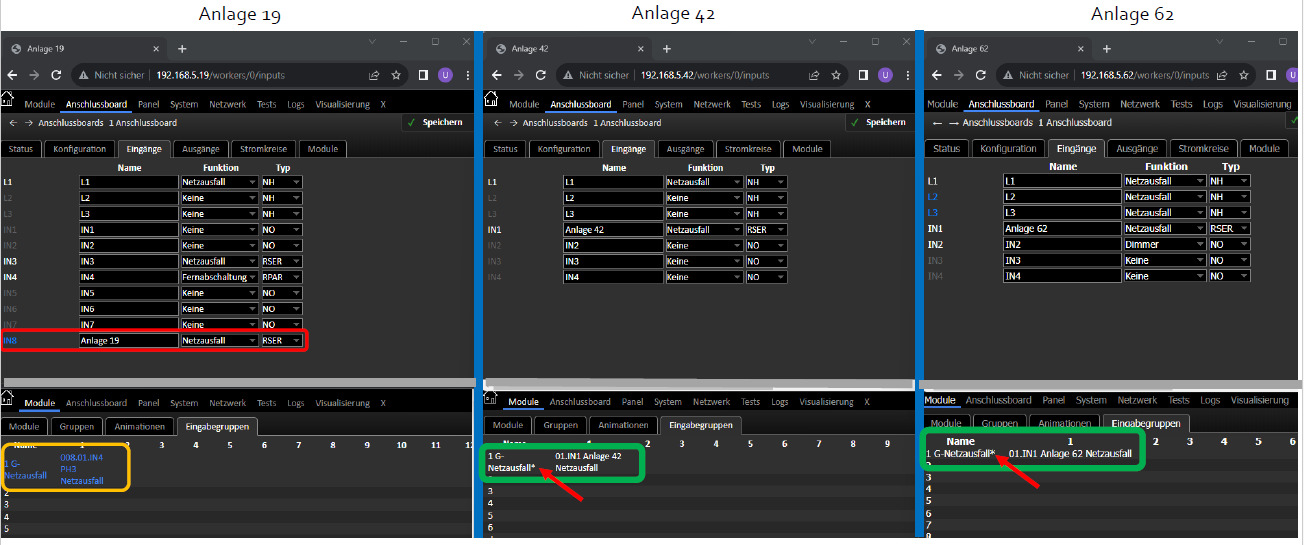1304x545 pixels.
Task: Bookmark the Anlage 19 page with star icon
Action: coord(397,75)
